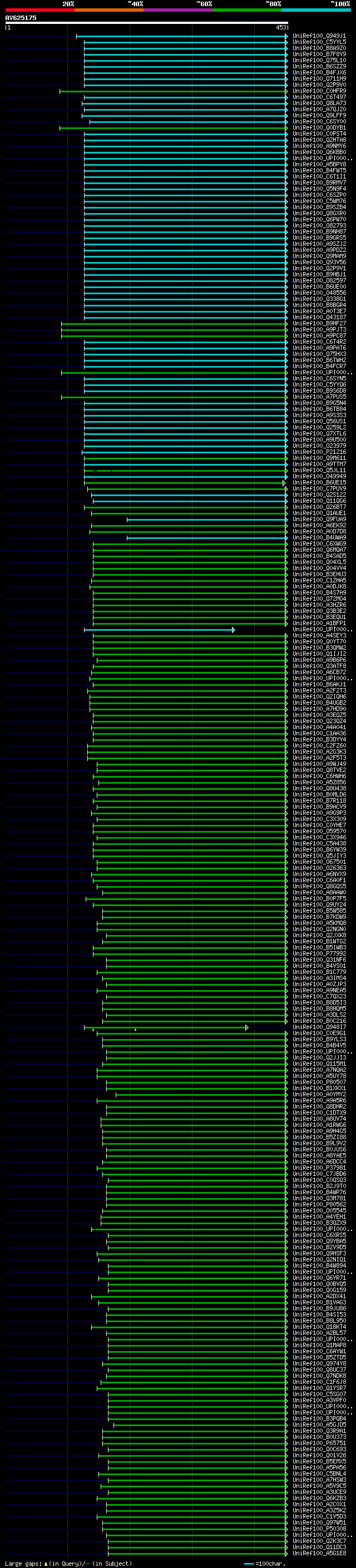Image resolution: width=356 pixels, height=1568 pixels.
Task: Select hit label UniRef100_A9NNY6
Action: 319,146
